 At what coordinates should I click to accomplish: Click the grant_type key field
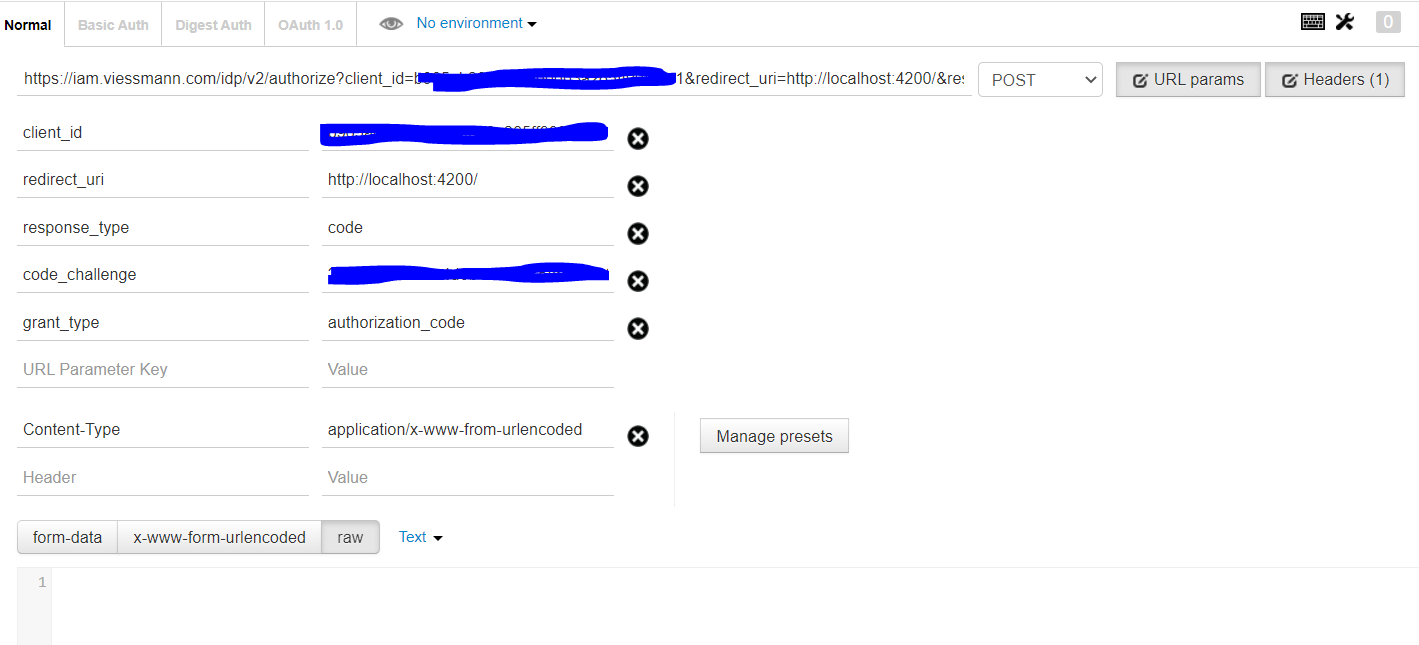[x=163, y=323]
